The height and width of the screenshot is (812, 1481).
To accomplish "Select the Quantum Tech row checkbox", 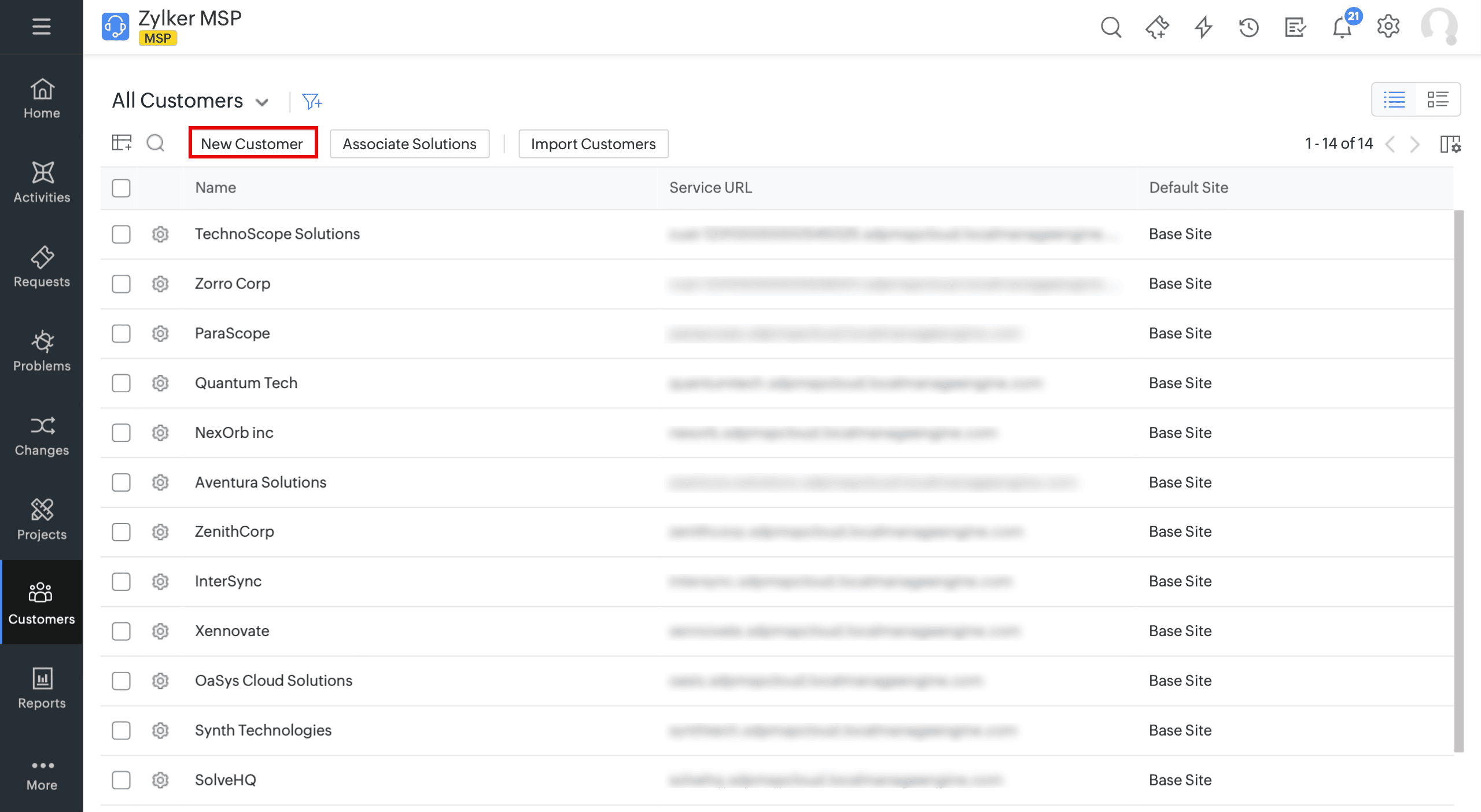I will point(121,383).
